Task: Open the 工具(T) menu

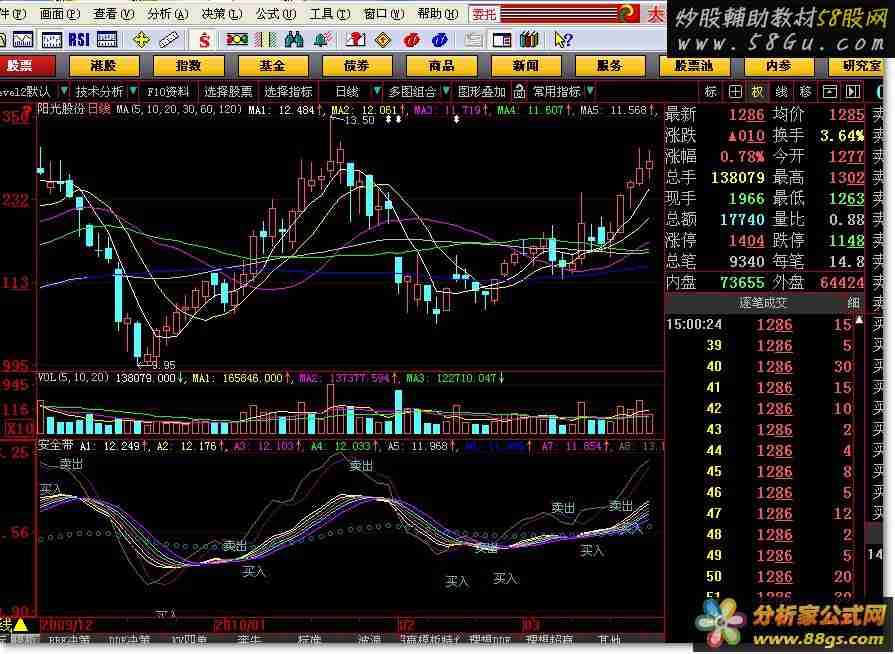Action: tap(330, 14)
